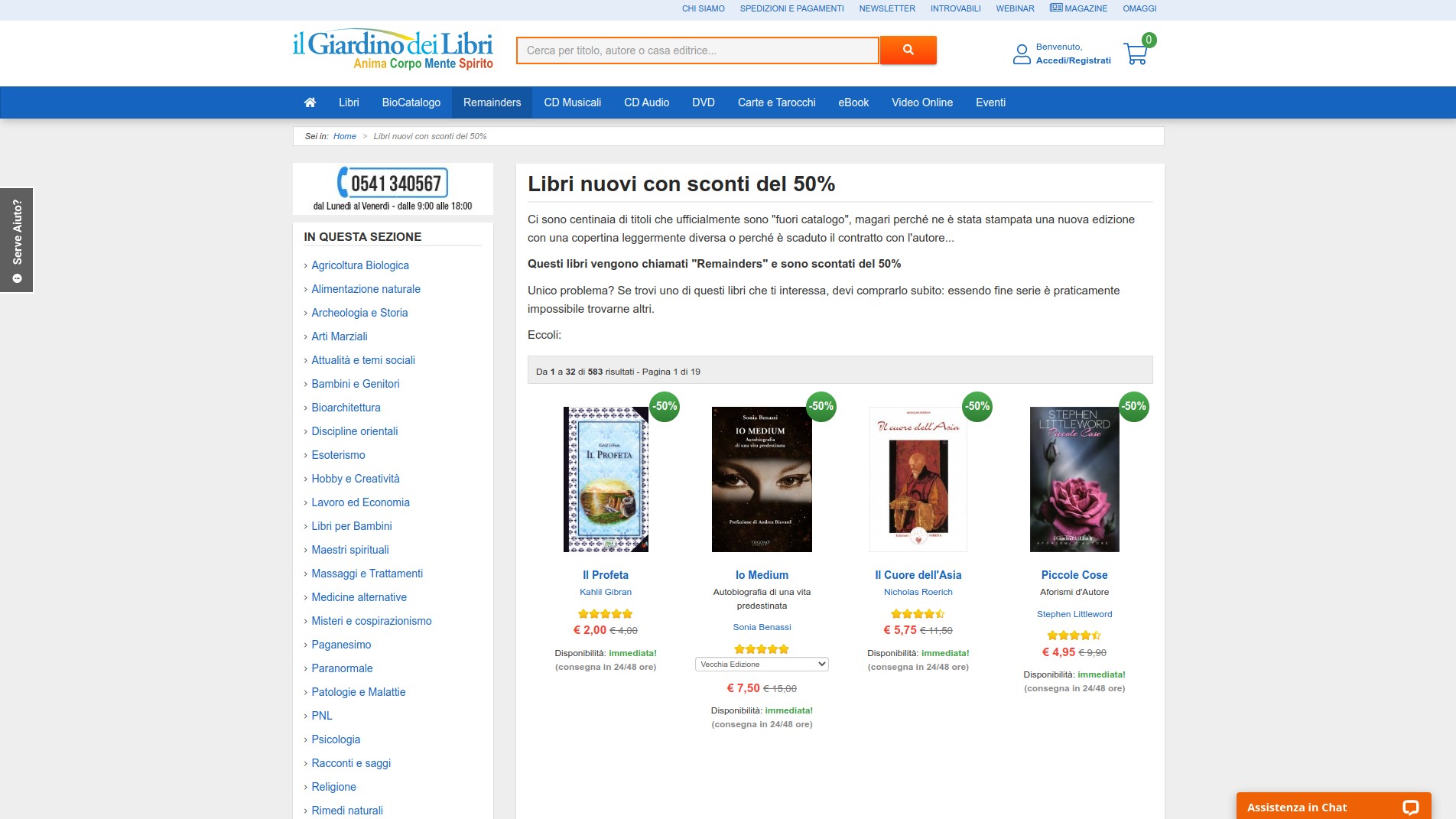Viewport: 1456px width, 819px height.
Task: Open the shopping cart icon
Action: 1136,54
